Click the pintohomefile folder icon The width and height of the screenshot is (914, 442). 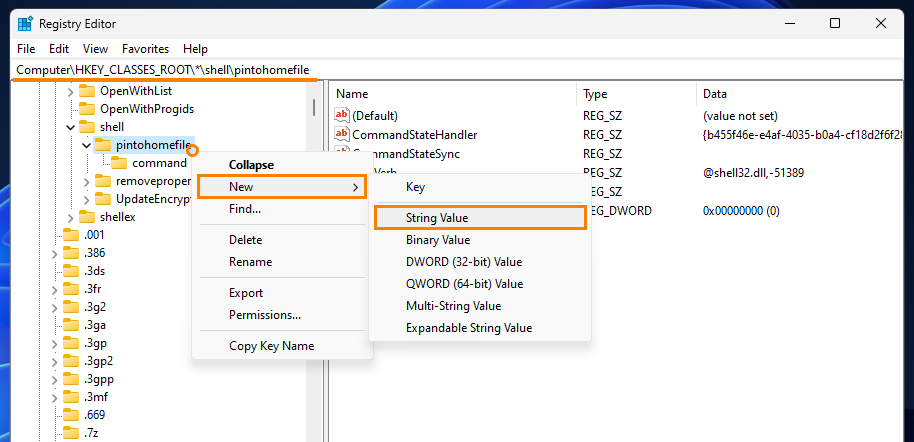pyautogui.click(x=103, y=145)
